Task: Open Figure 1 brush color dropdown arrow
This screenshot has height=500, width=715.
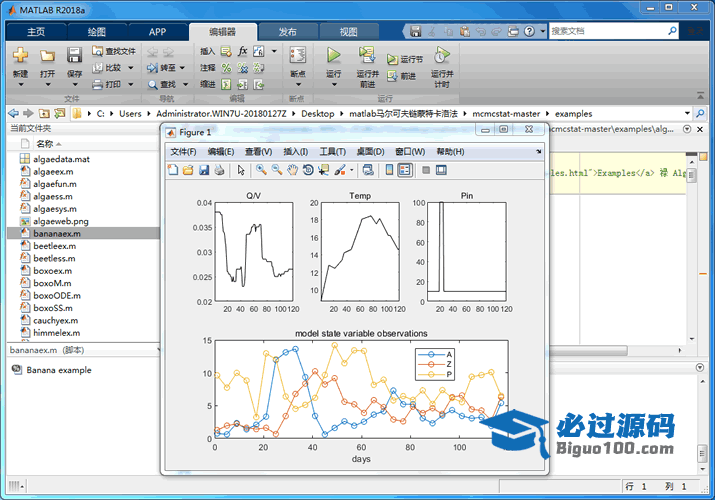Action: point(352,170)
